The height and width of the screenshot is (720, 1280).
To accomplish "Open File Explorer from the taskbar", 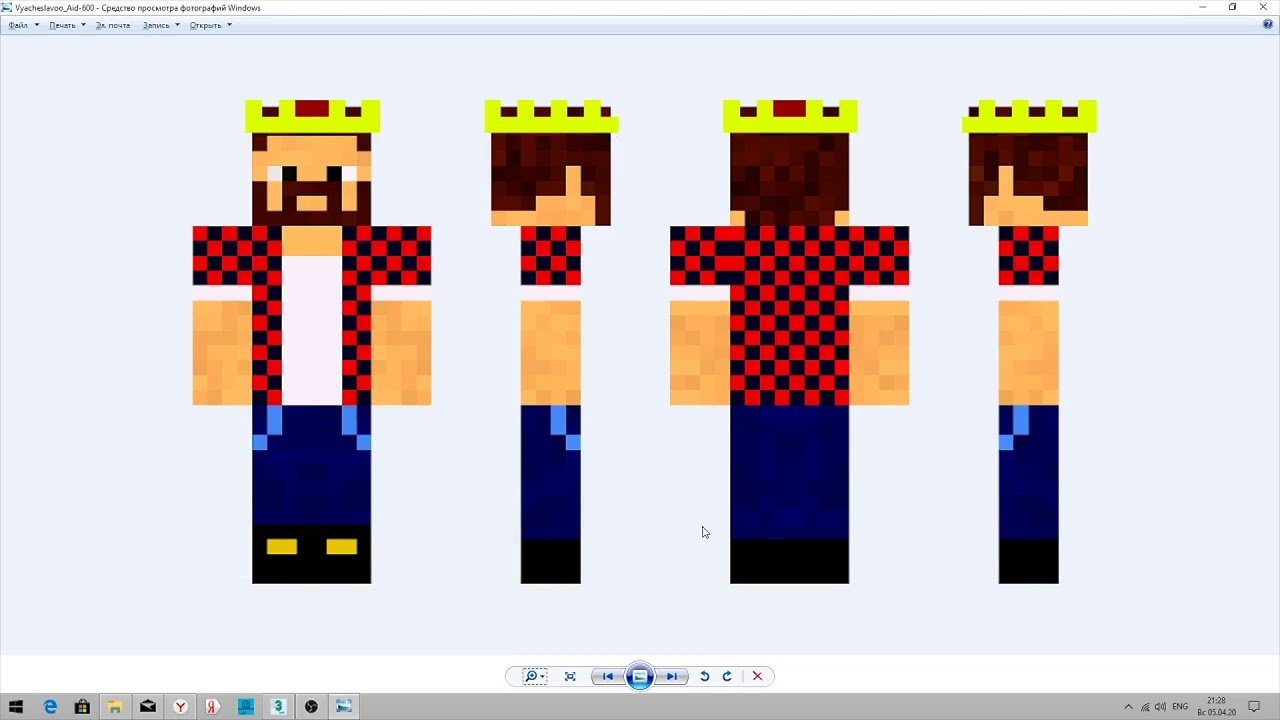I will coord(115,706).
